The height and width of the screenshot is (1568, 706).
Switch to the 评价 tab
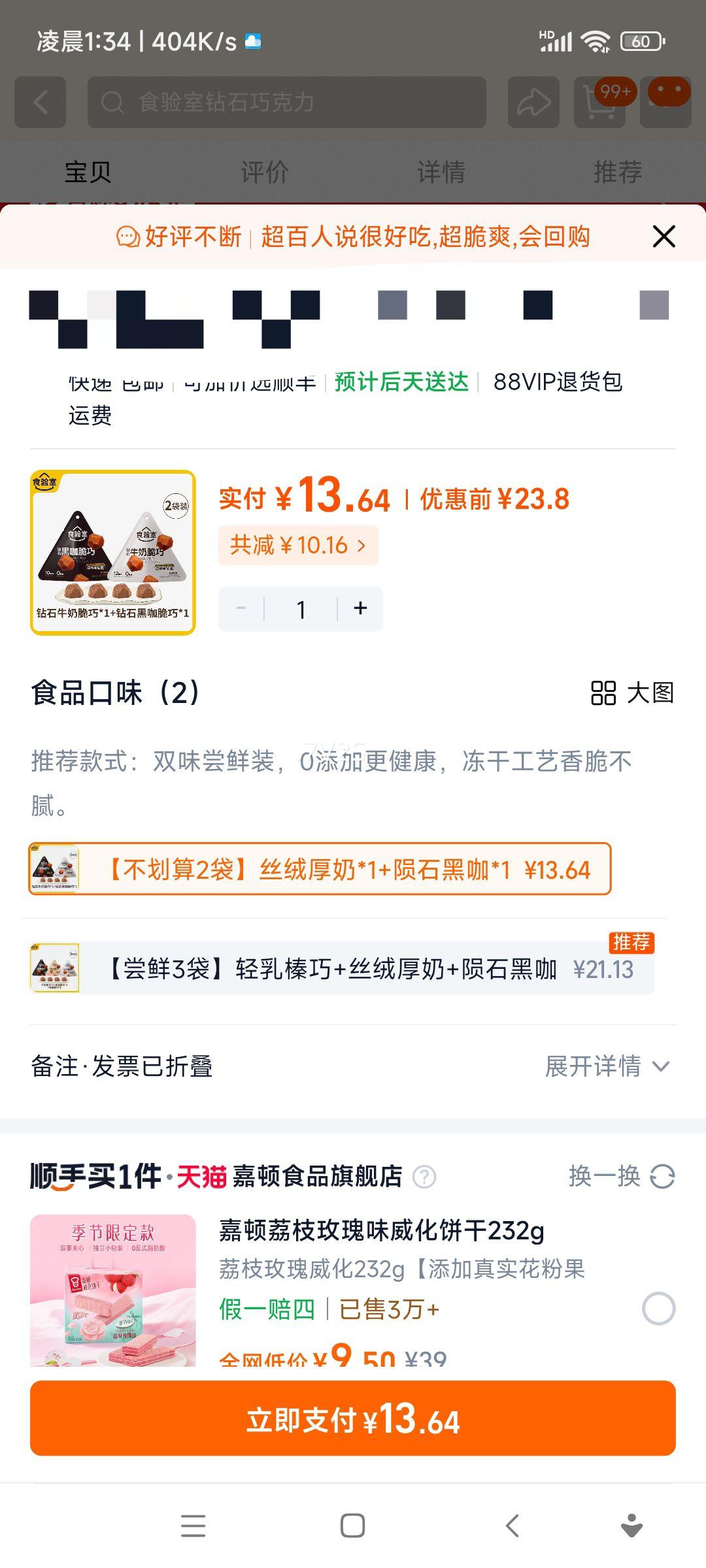coord(264,172)
